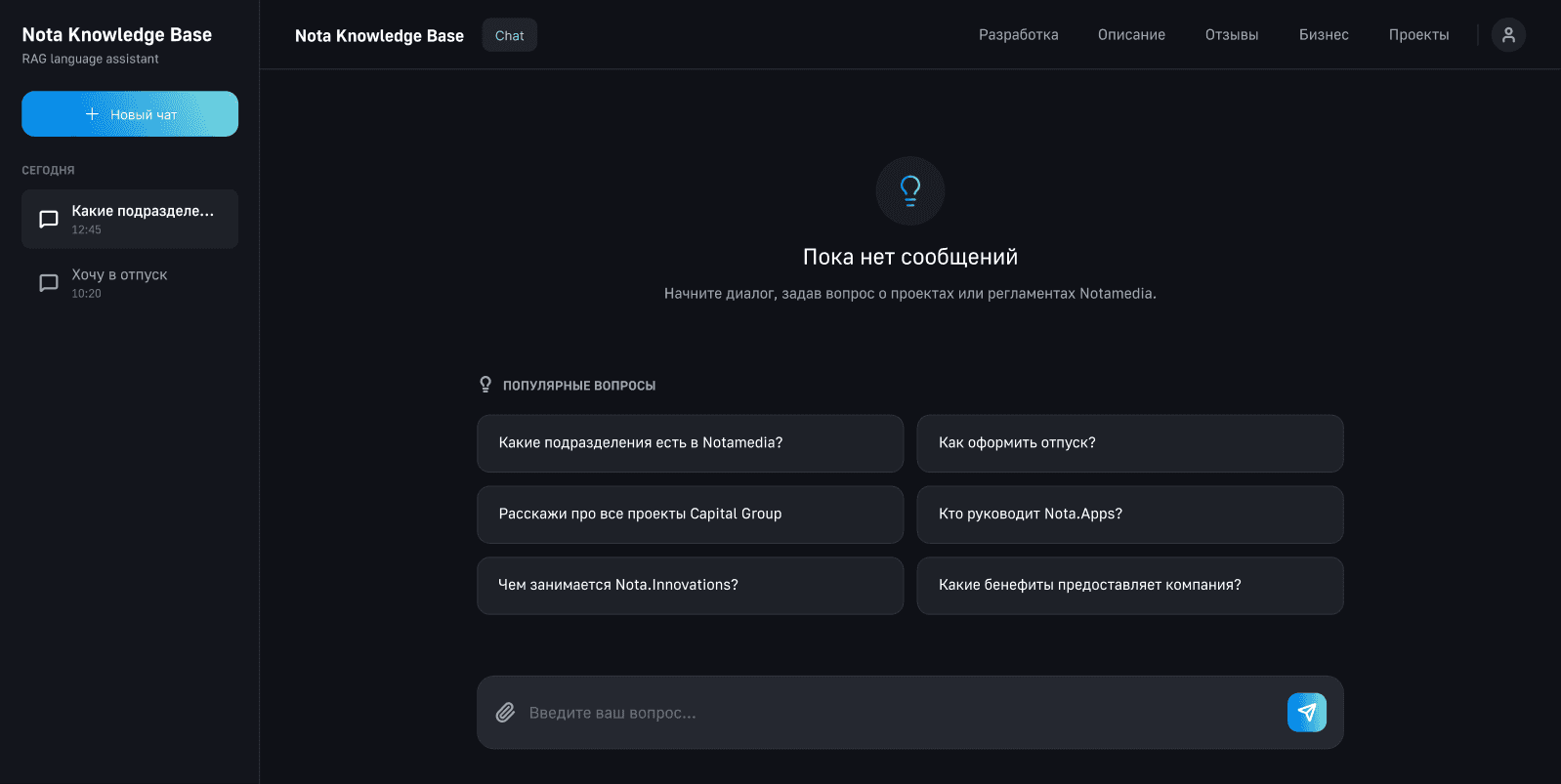Click the СЕГОДНЯ section label
The width and height of the screenshot is (1561, 784).
point(48,170)
